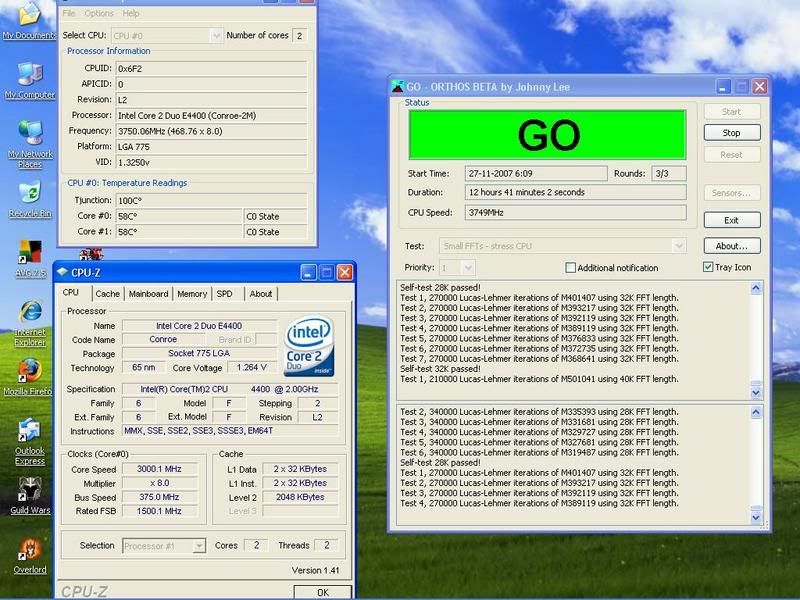Click the Sensors... button
800x600 pixels.
732,193
